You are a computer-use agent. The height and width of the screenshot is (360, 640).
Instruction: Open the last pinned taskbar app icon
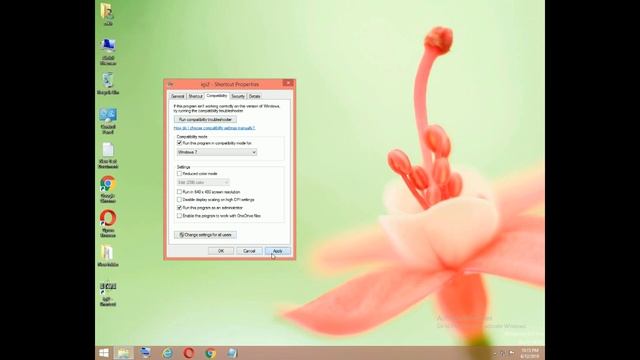click(x=232, y=353)
